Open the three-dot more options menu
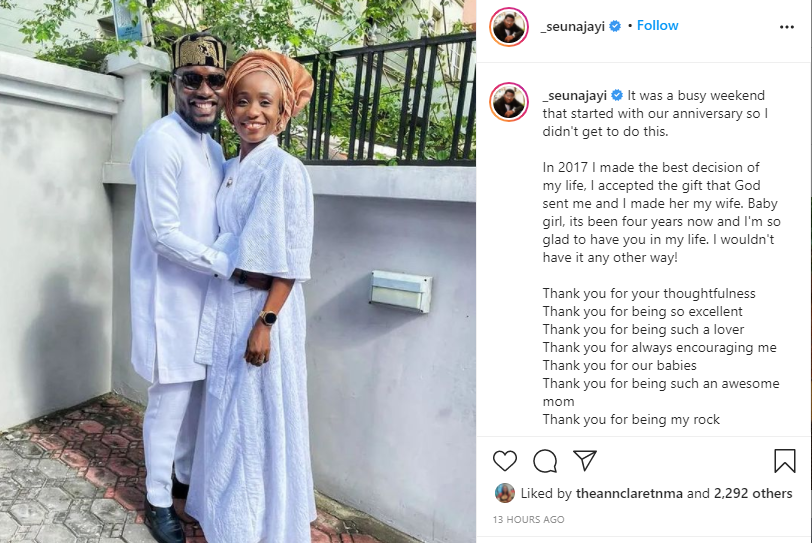 (787, 27)
